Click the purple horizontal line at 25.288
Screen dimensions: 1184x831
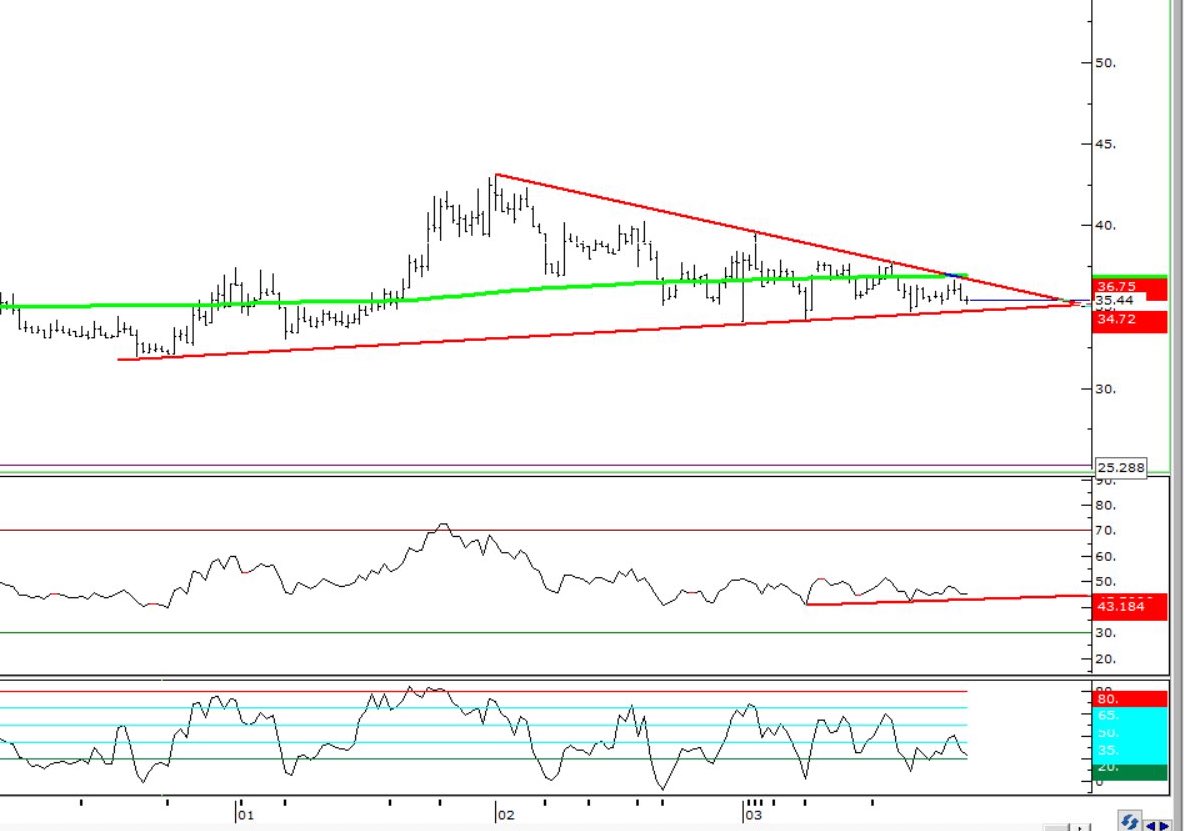544,466
